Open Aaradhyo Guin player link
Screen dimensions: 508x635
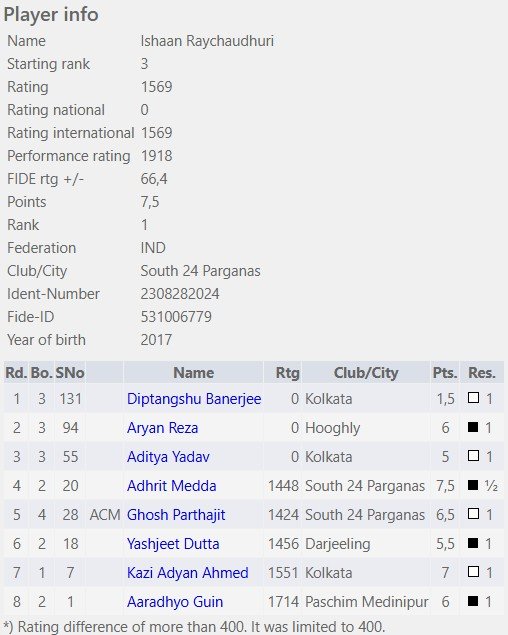[175, 602]
